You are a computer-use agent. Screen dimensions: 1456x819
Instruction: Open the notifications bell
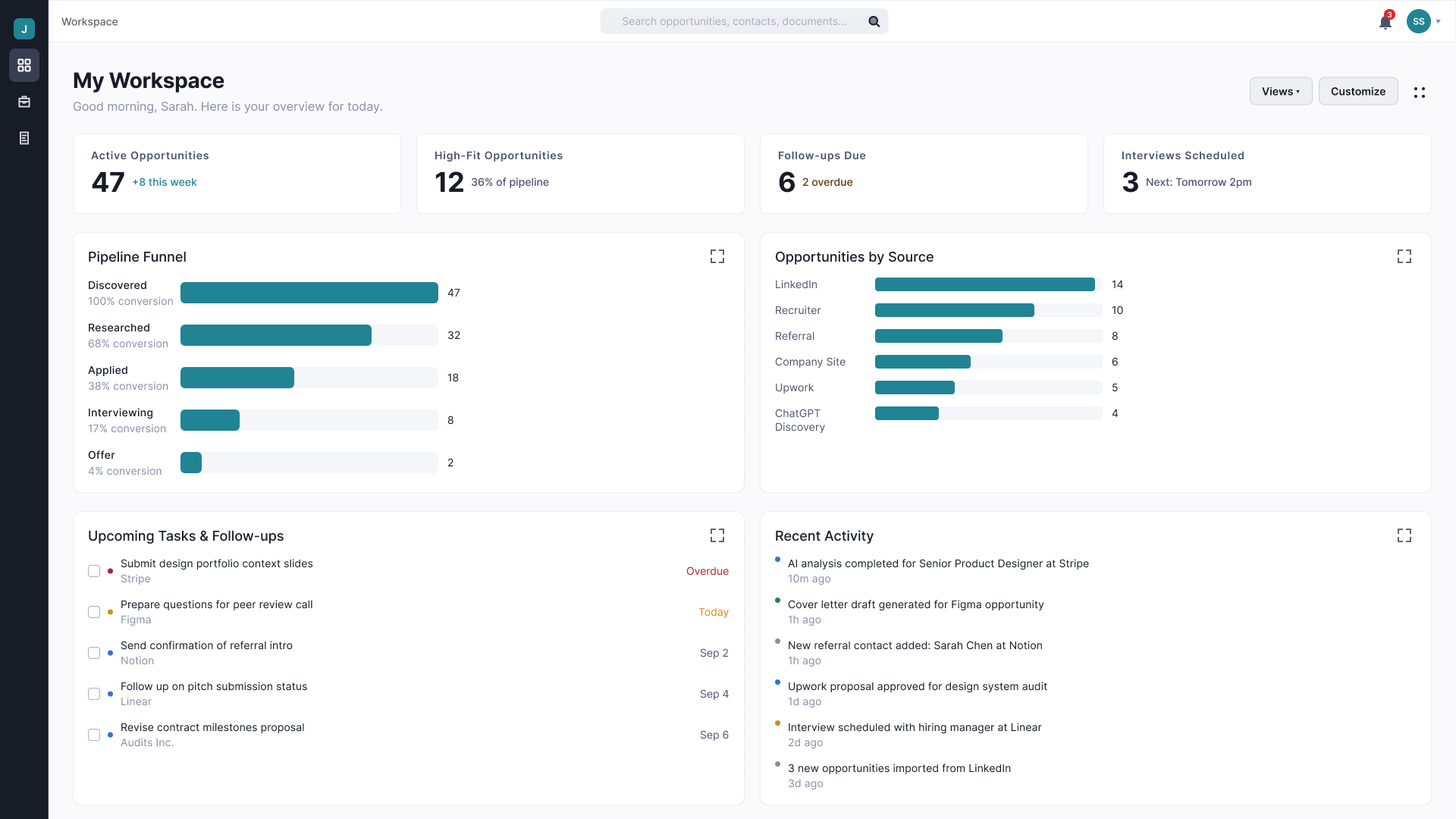point(1385,21)
